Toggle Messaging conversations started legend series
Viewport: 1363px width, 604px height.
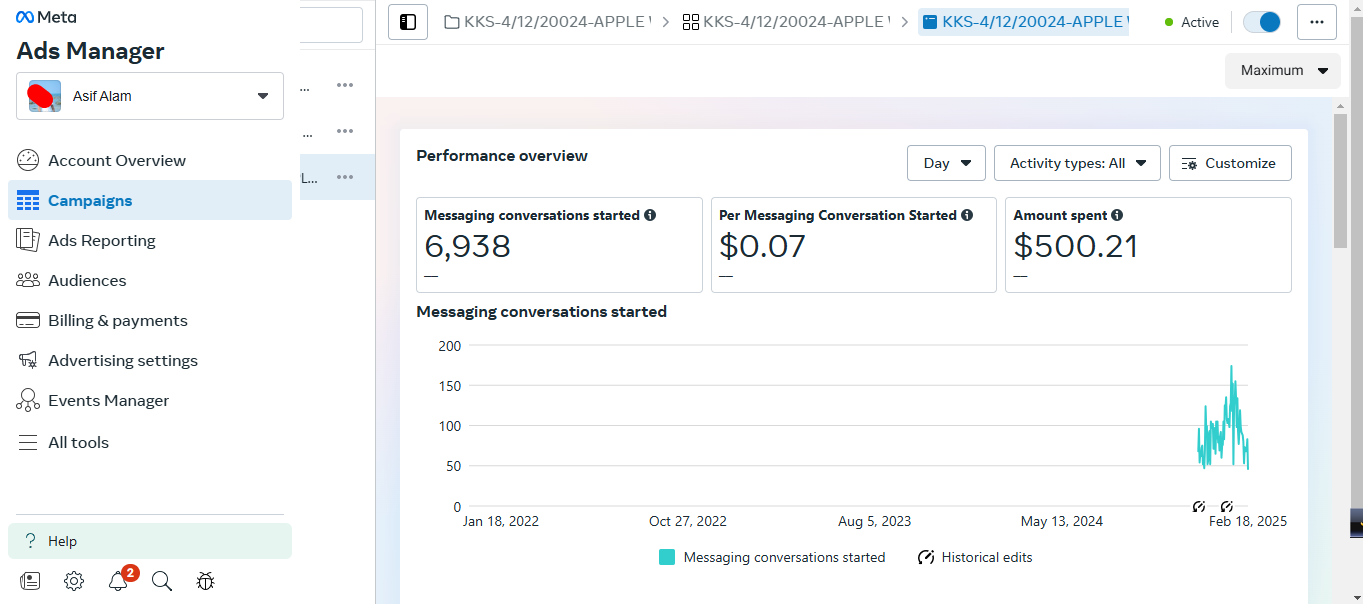tap(772, 557)
